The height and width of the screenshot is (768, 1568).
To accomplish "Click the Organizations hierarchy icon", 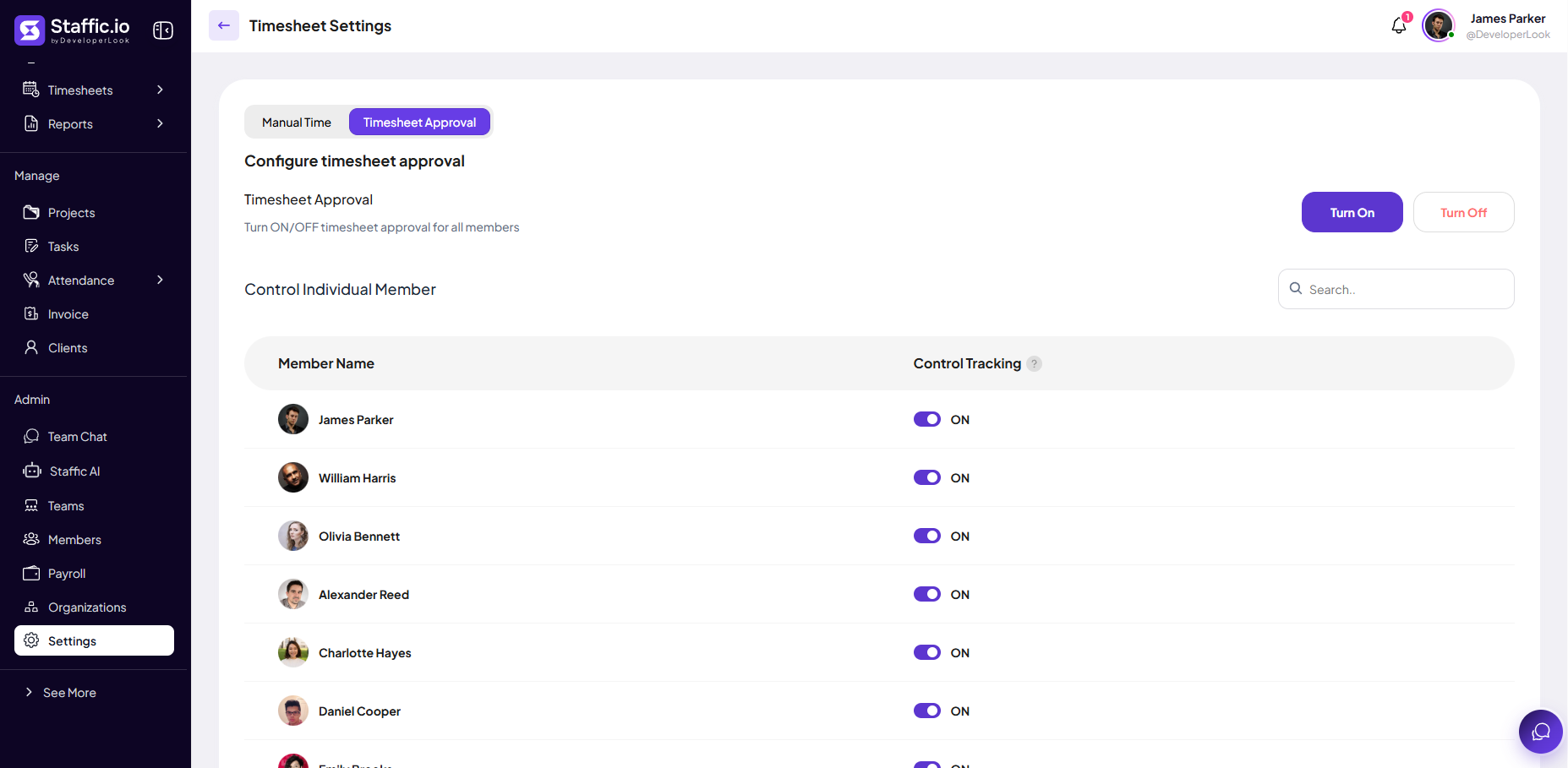I will click(x=31, y=607).
